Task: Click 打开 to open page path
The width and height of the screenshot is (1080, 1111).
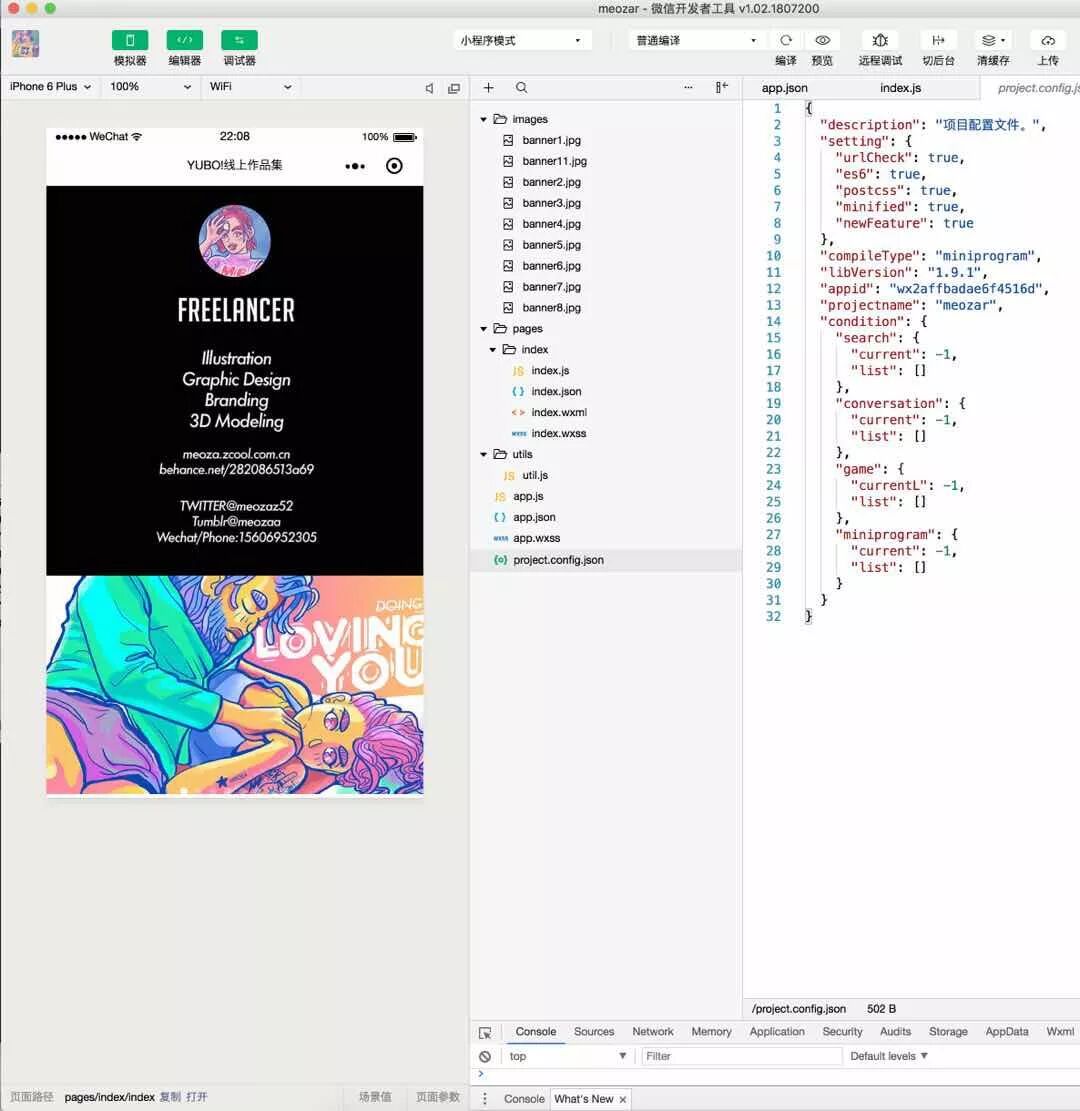Action: tap(196, 1097)
